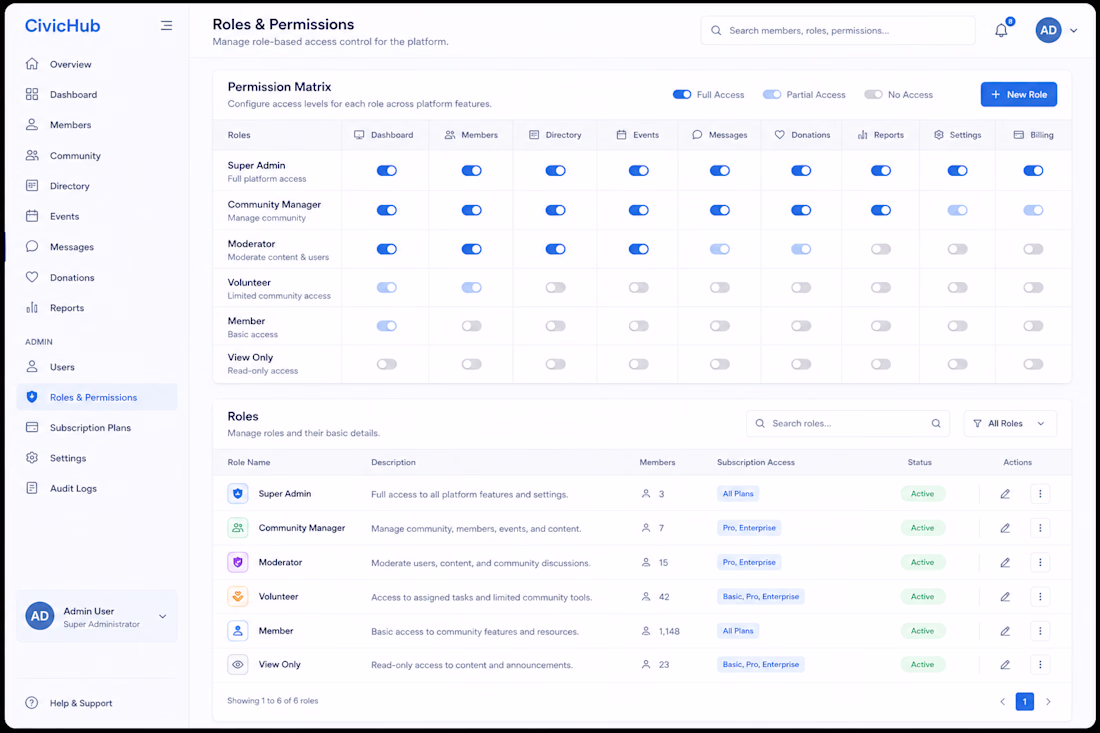
Task: Open Subscription Plans page
Action: coord(97,428)
